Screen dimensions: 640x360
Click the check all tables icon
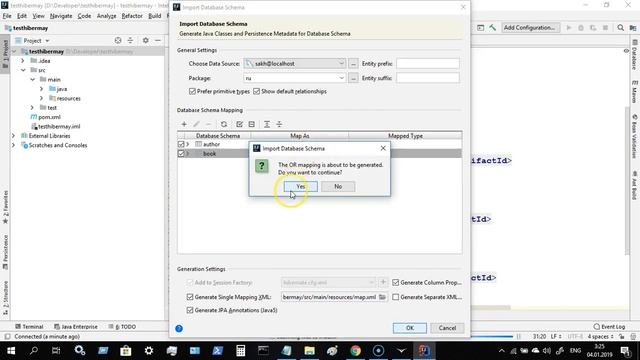239,124
